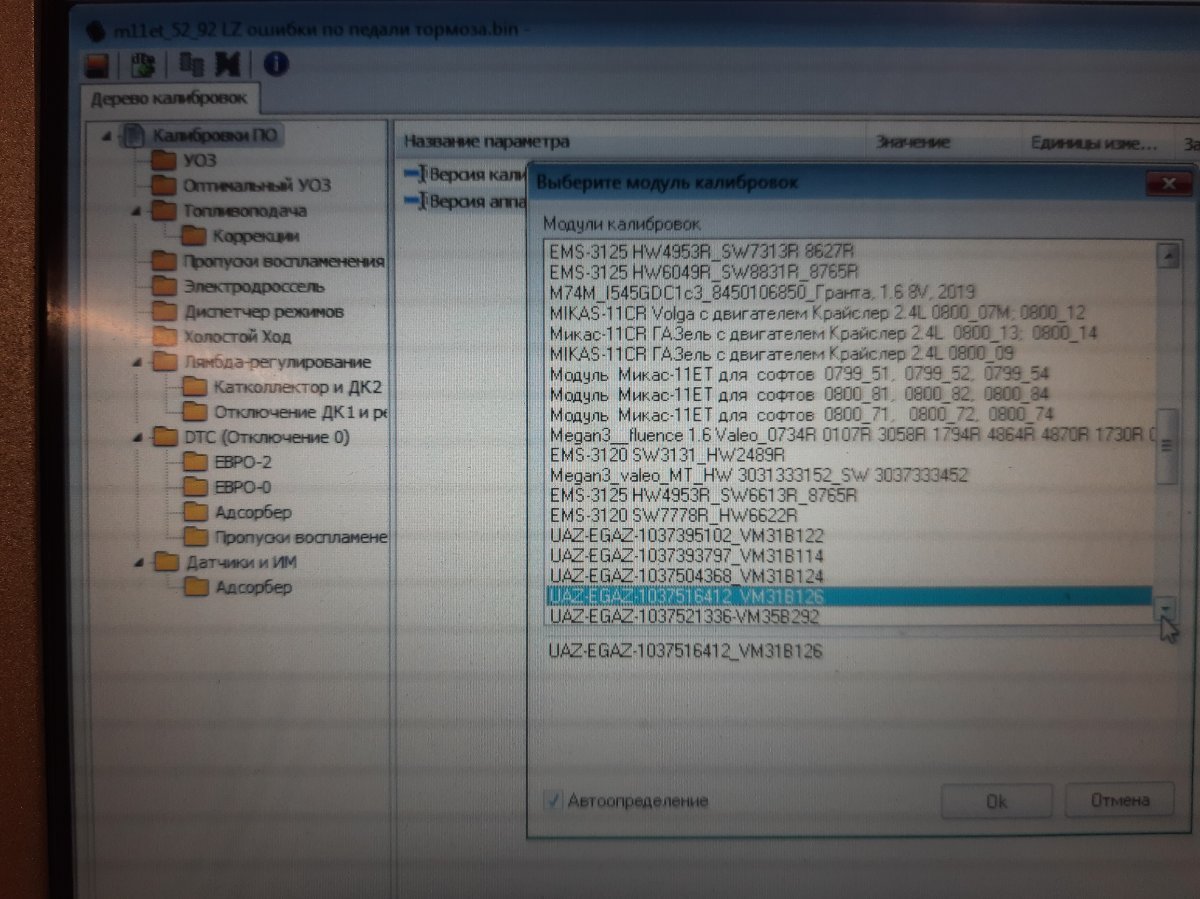Click the Электродроссель folder icon
The image size is (1200, 899).
[164, 287]
